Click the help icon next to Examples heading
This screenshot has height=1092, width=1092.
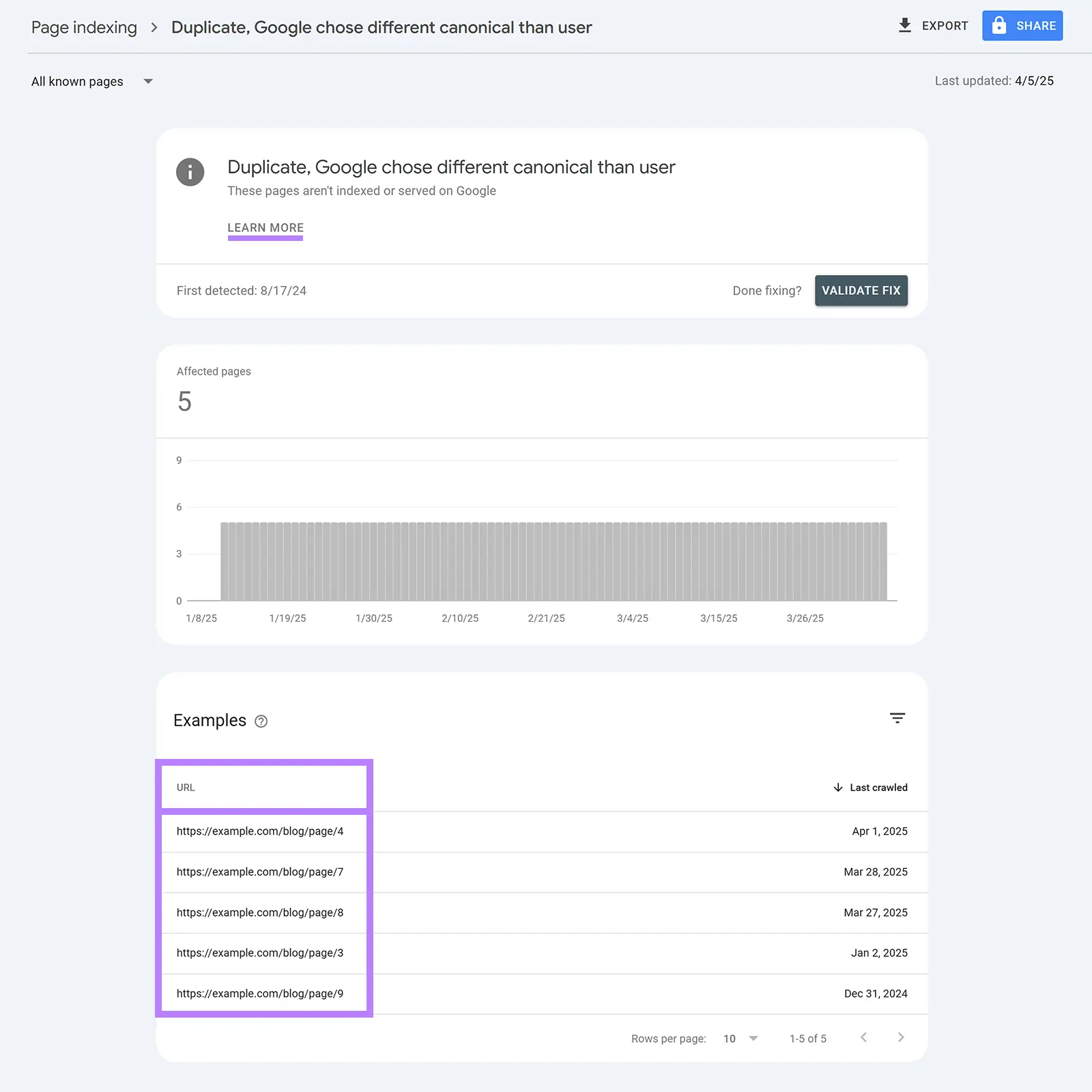[260, 721]
